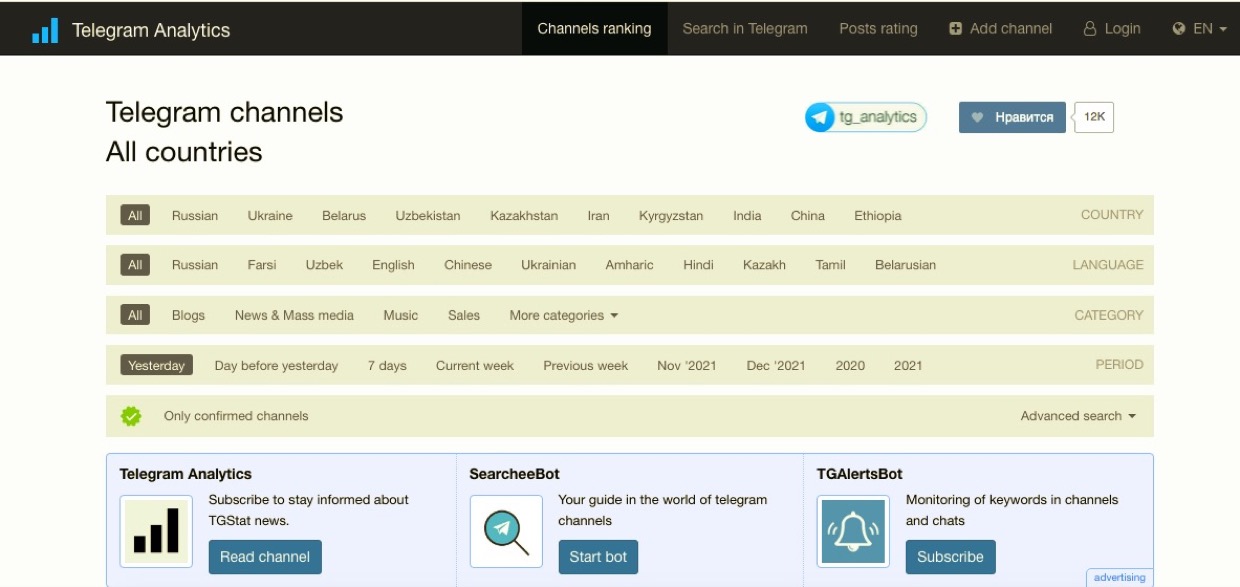Viewport: 1240px width, 587px height.
Task: Select Add channel in navigation
Action: coord(1001,29)
